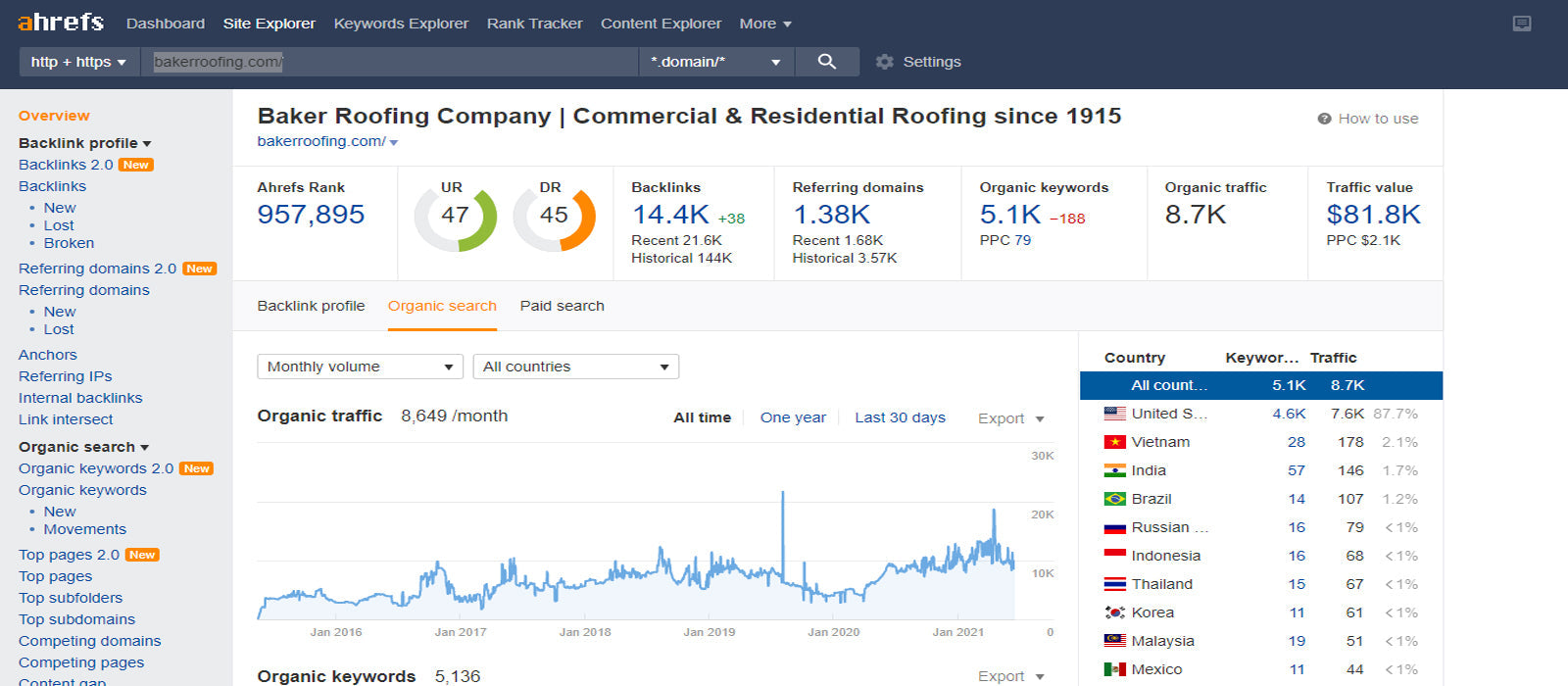1568x686 pixels.
Task: Switch to the Paid search tab
Action: pyautogui.click(x=562, y=306)
